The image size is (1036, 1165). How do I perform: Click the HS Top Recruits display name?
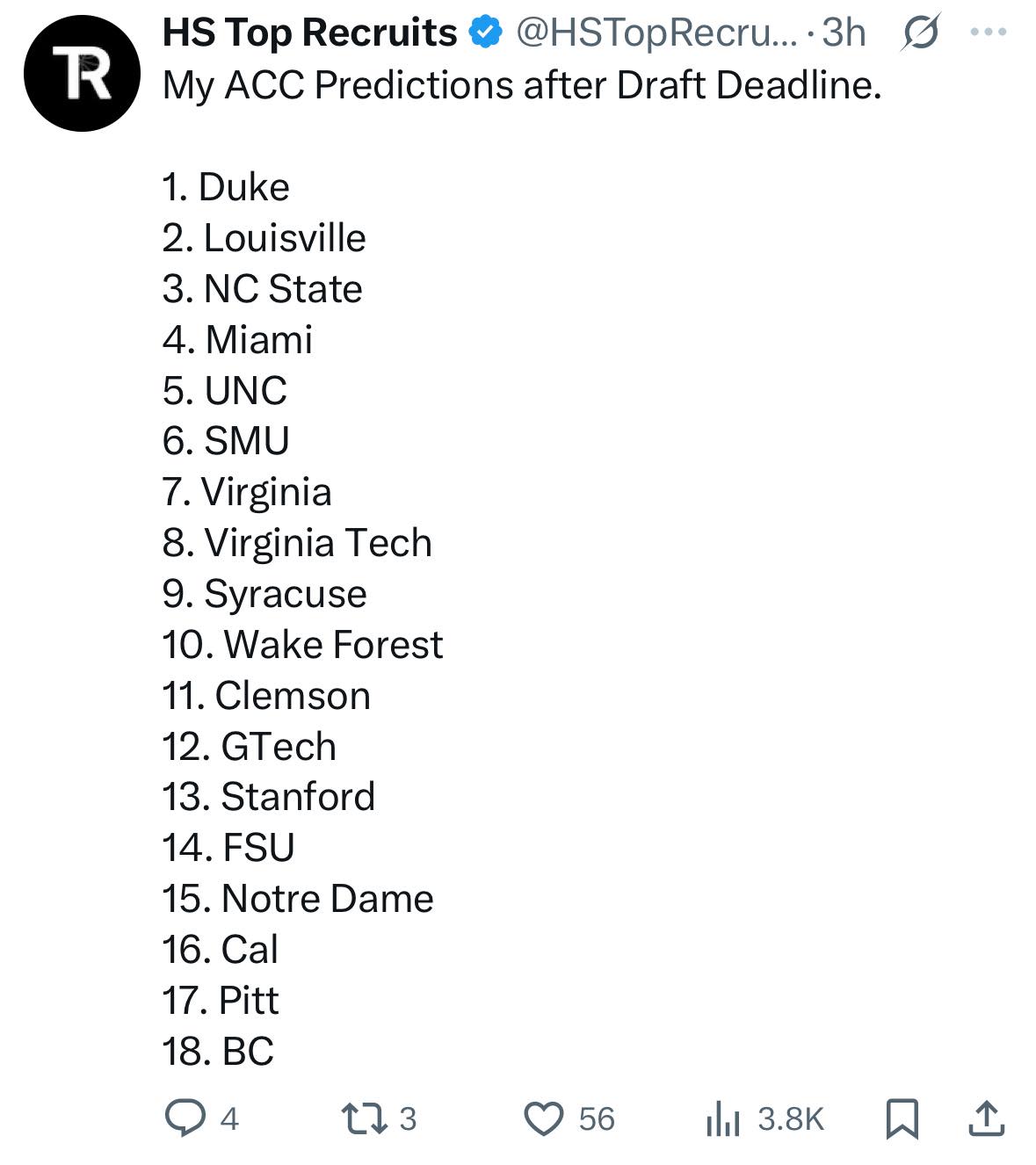pyautogui.click(x=309, y=33)
